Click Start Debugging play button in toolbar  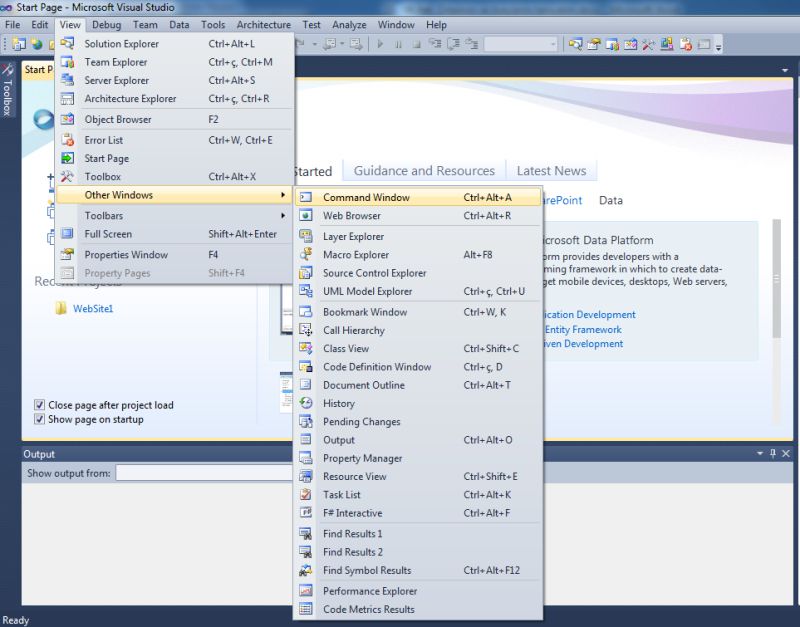click(x=380, y=44)
